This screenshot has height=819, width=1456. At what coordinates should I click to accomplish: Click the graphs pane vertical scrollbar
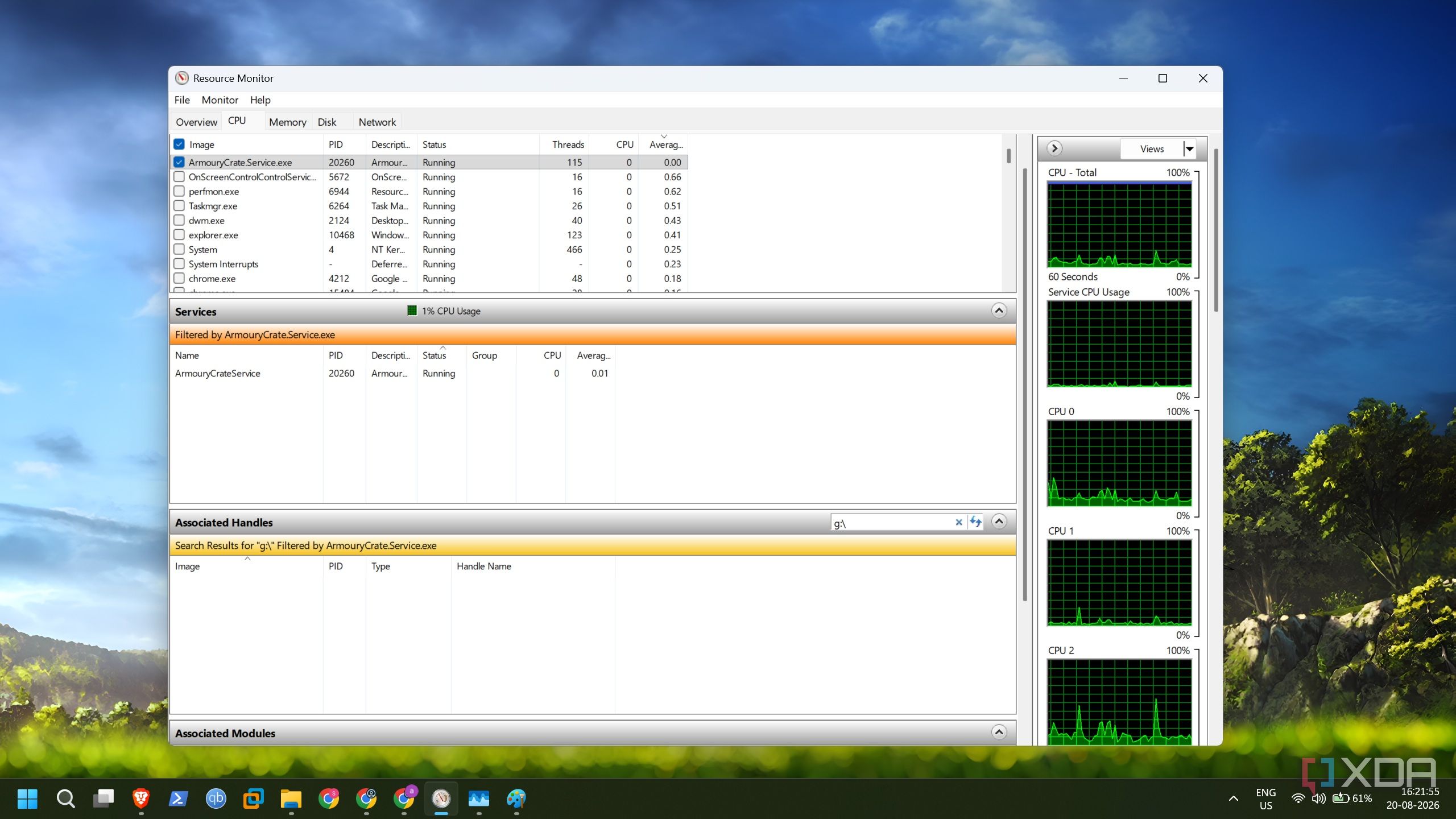pyautogui.click(x=1216, y=230)
